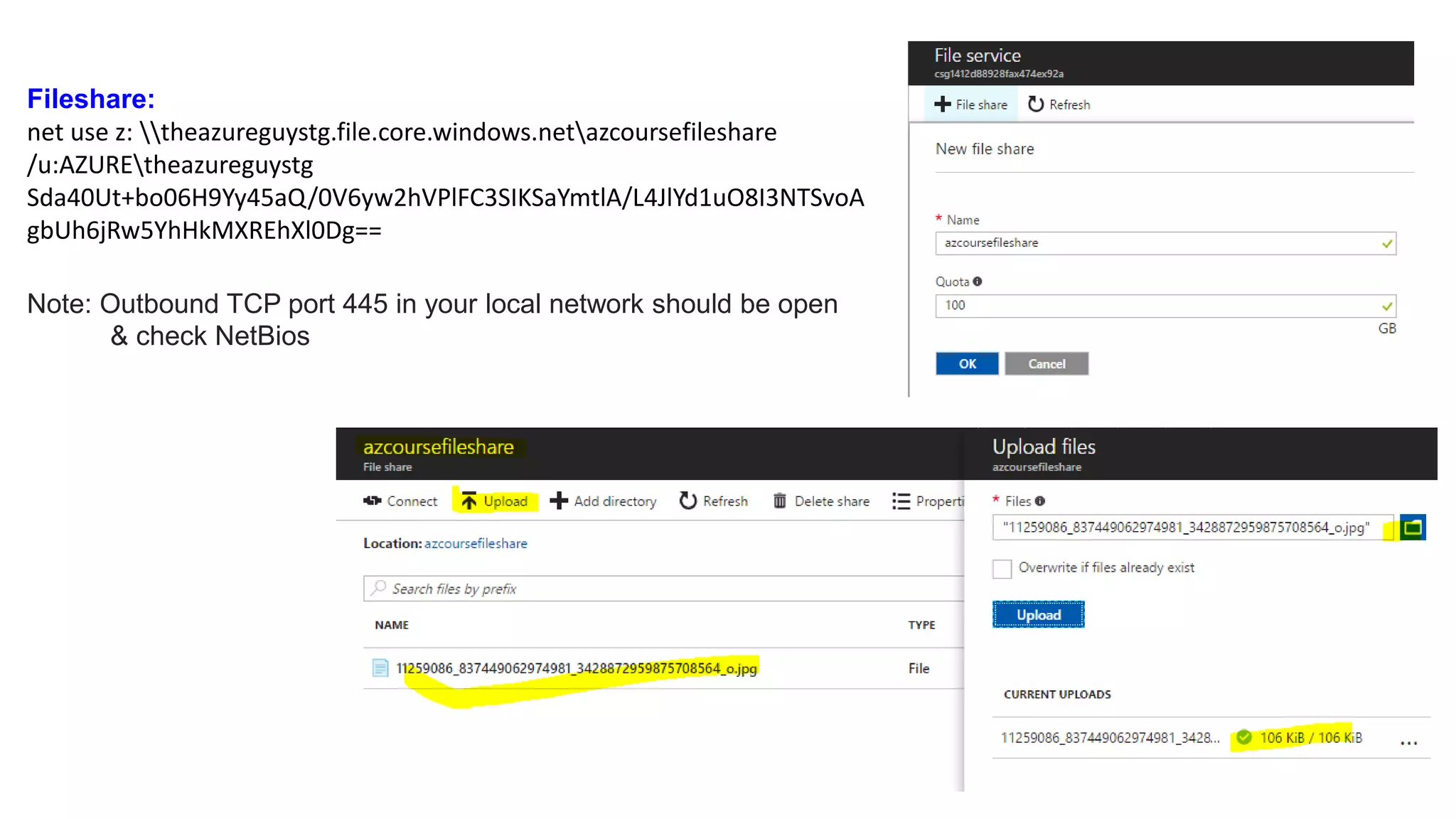Select the 11259086 jpg file row
The image size is (1456, 819).
(663, 668)
